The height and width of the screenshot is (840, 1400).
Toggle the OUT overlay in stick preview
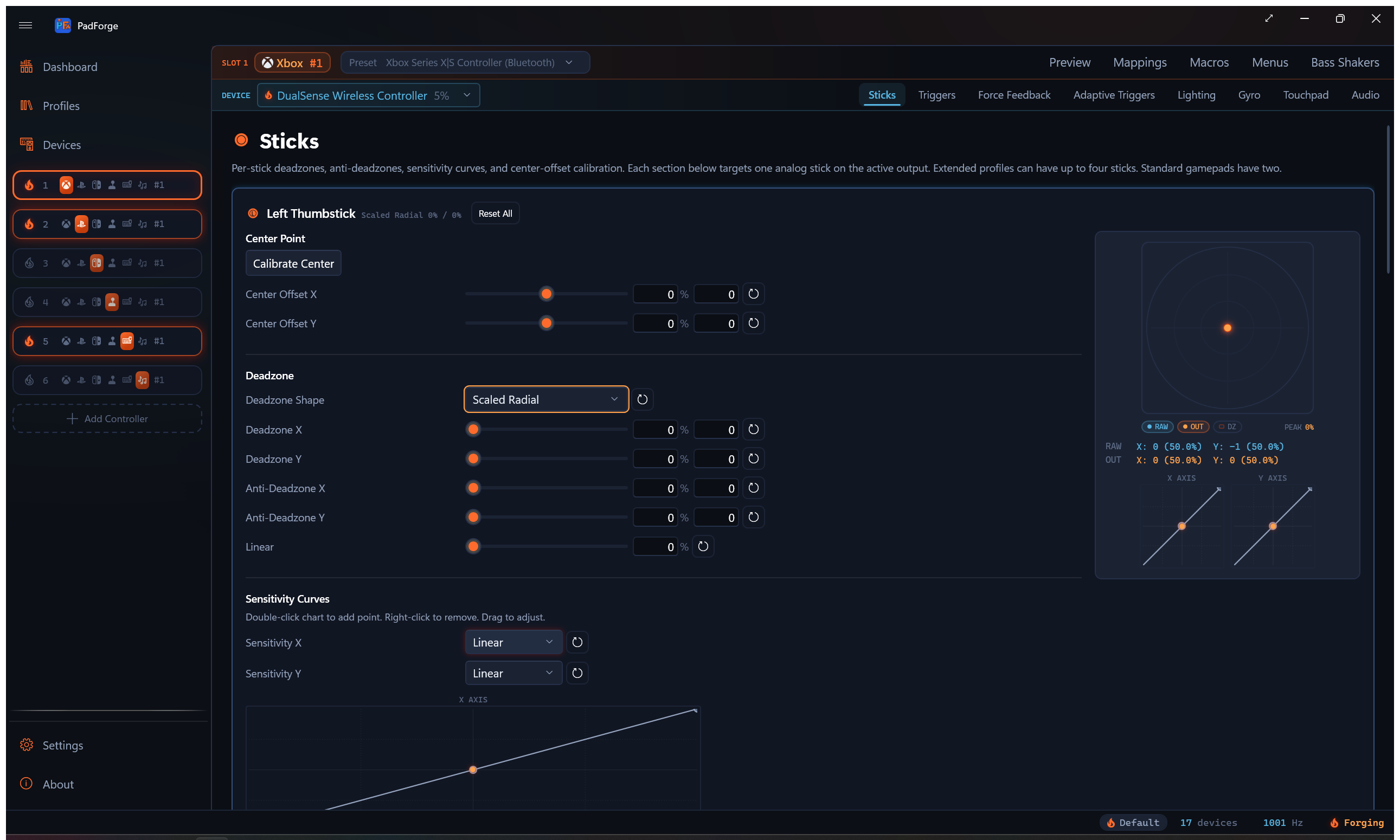(1193, 427)
